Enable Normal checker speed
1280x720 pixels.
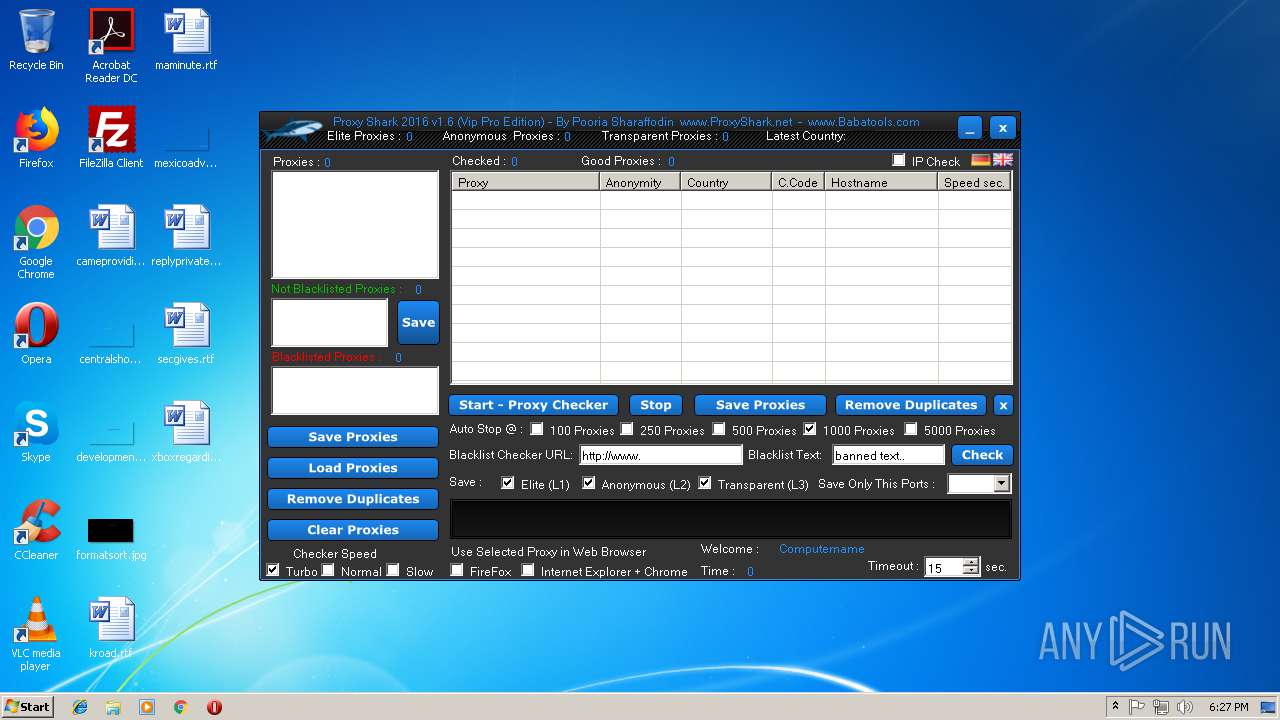coord(328,570)
